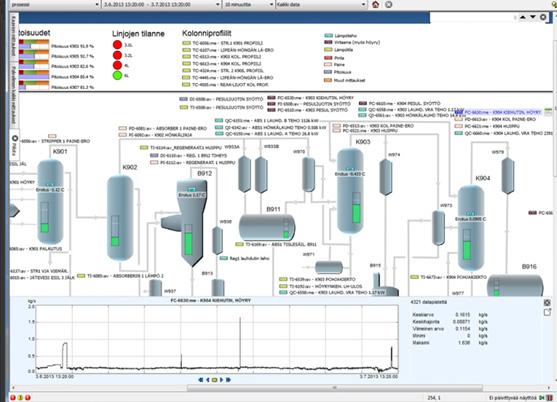Image resolution: width=557 pixels, height=402 pixels.
Task: Toggle the Virtaama legend entry
Action: (x=352, y=42)
